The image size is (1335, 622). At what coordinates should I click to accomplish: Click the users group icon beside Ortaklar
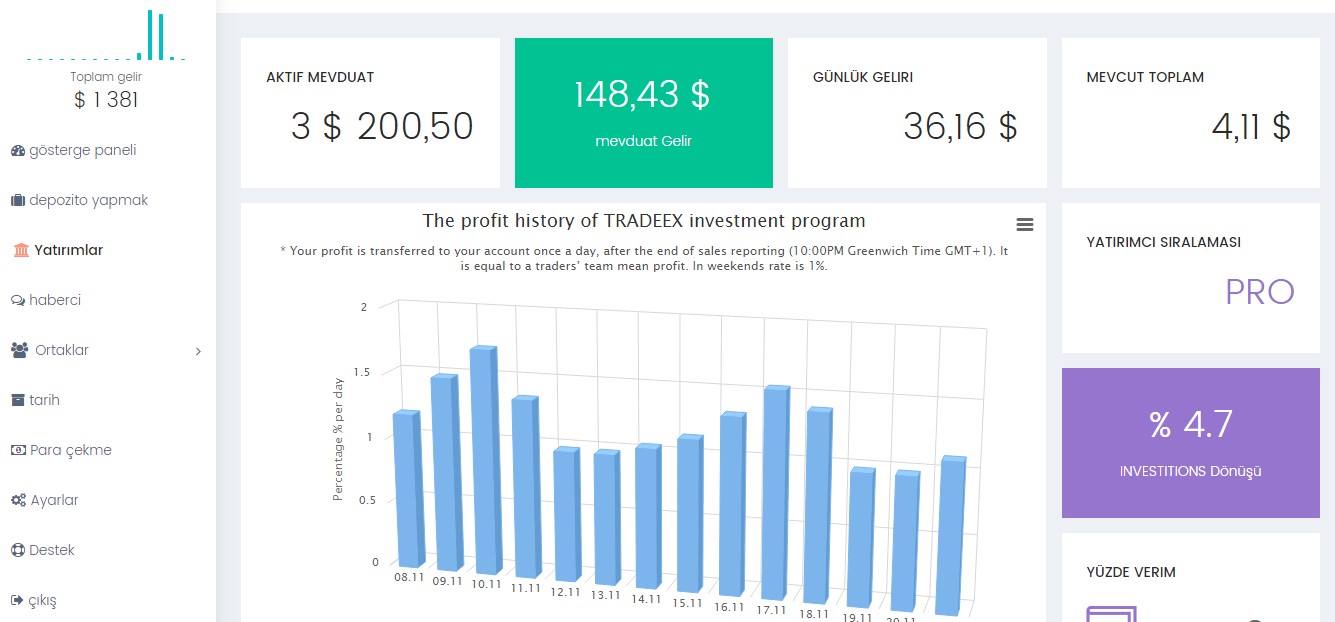point(20,350)
